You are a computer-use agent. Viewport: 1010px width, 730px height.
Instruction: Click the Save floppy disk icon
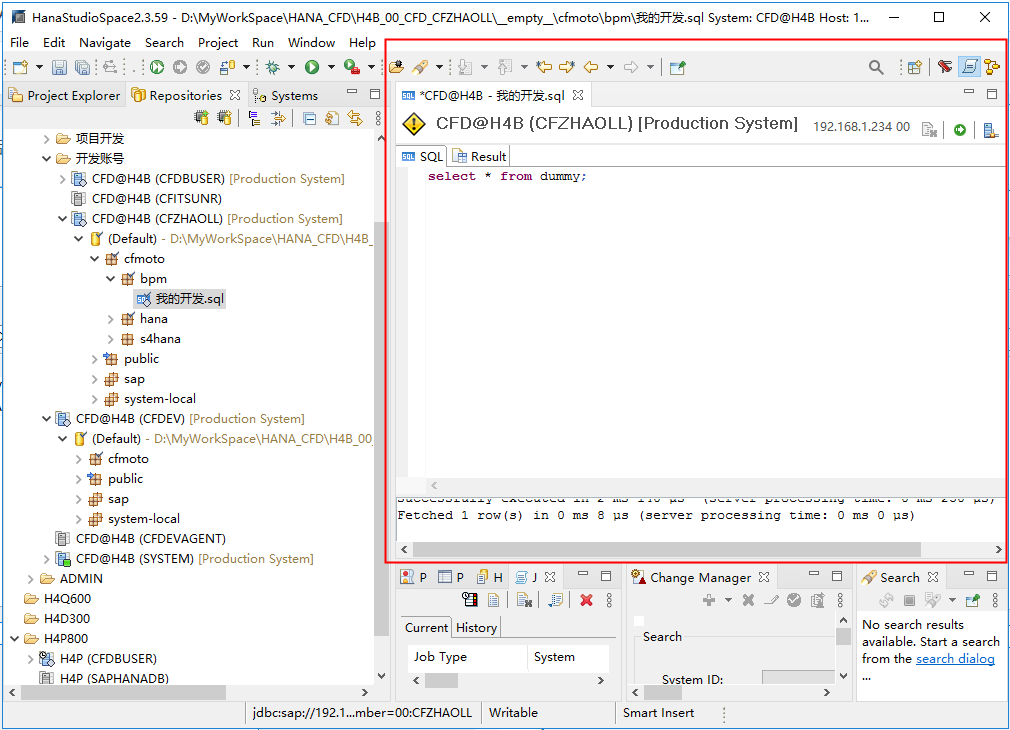tap(59, 67)
